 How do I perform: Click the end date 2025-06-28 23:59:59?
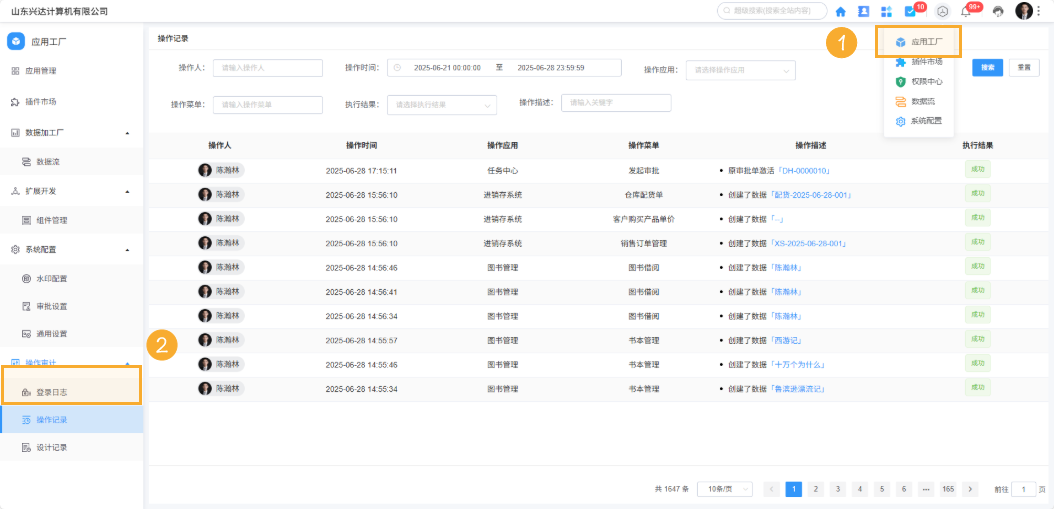[x=551, y=68]
